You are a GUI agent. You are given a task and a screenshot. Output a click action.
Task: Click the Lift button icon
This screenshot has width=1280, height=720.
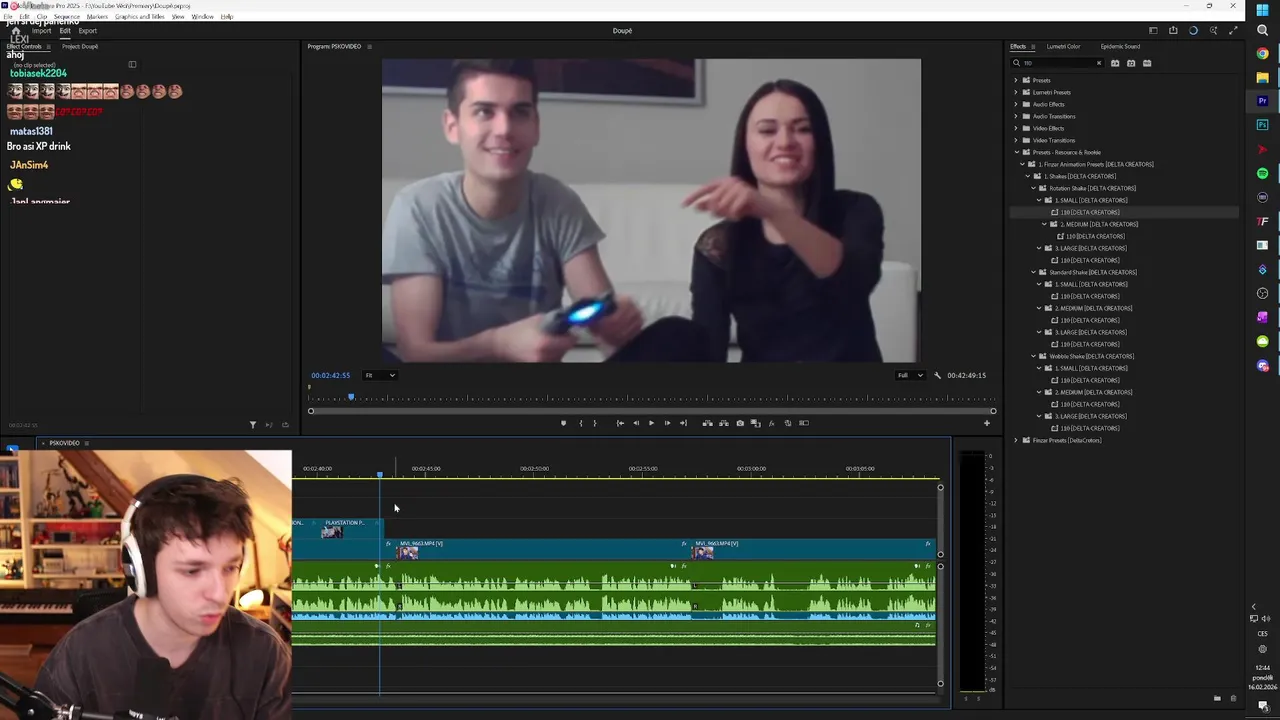pos(707,423)
